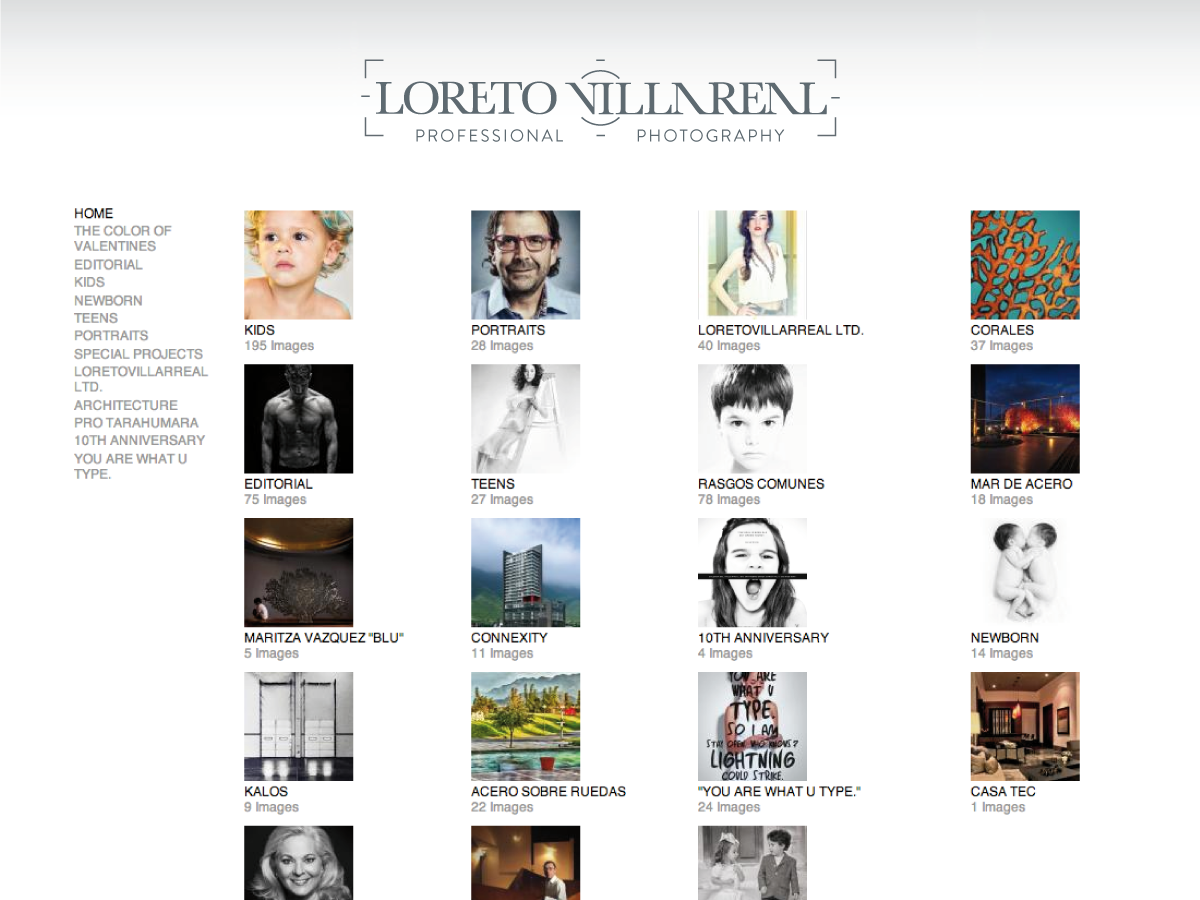Open the EDITORIAL gallery thumbnail

(x=297, y=417)
